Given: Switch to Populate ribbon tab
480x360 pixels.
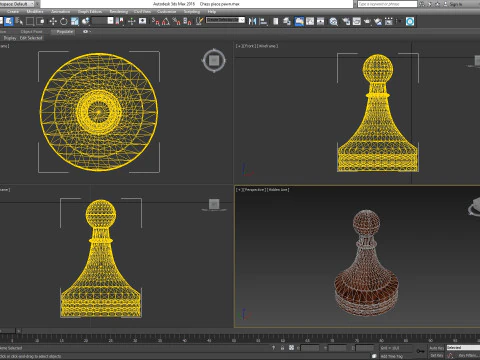Looking at the screenshot, I should 64,32.
